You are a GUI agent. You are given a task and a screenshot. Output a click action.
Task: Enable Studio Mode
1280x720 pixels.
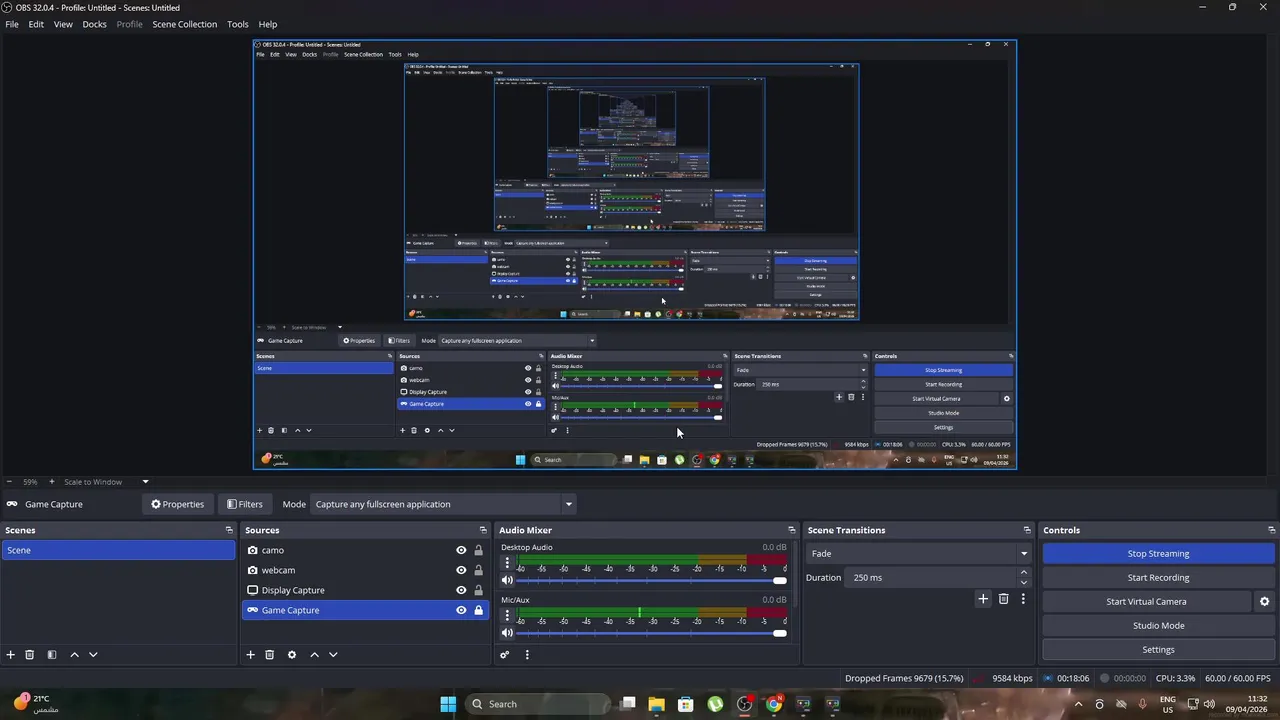point(1159,626)
